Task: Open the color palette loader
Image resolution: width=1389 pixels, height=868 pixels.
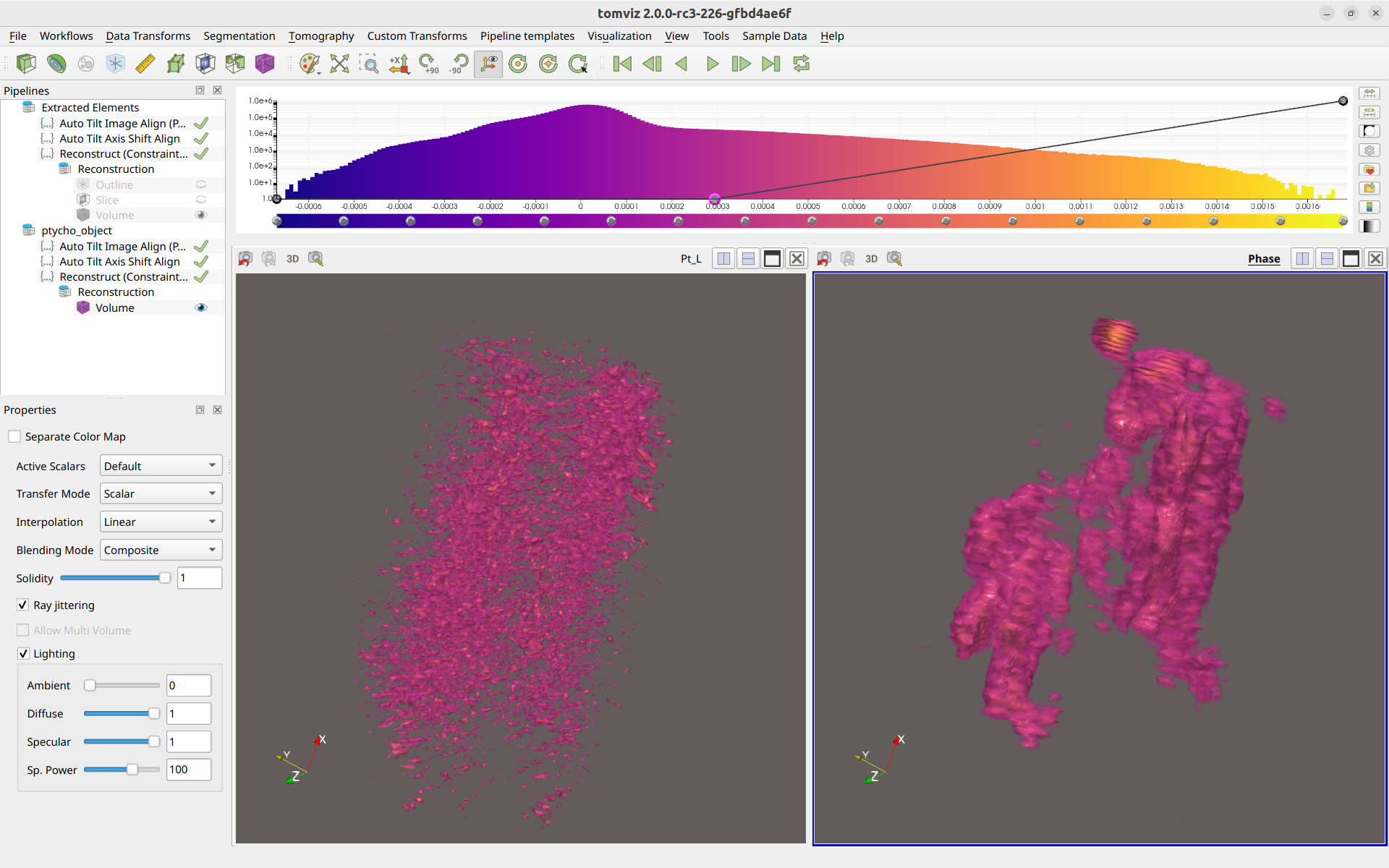Action: pyautogui.click(x=310, y=64)
